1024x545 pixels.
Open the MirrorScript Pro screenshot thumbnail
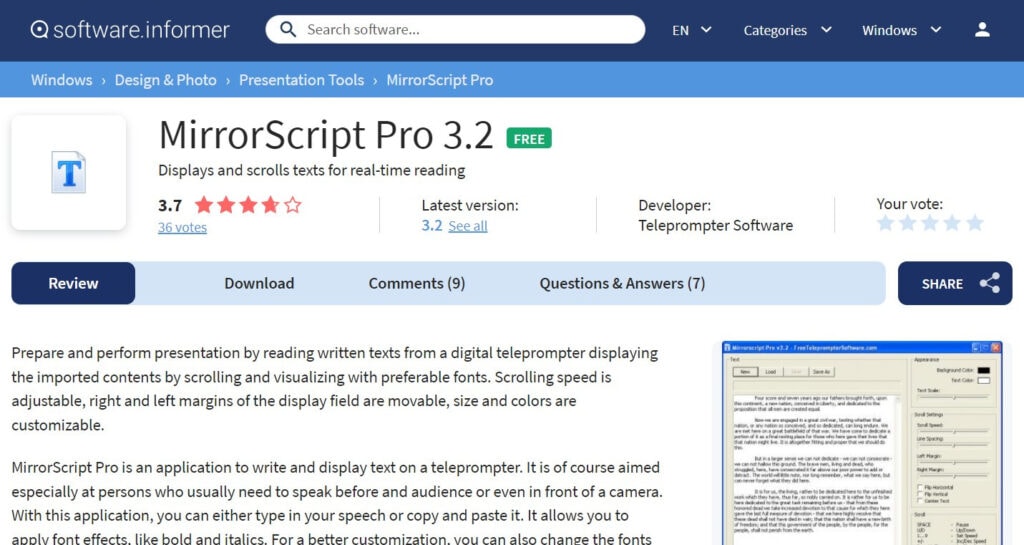click(863, 443)
